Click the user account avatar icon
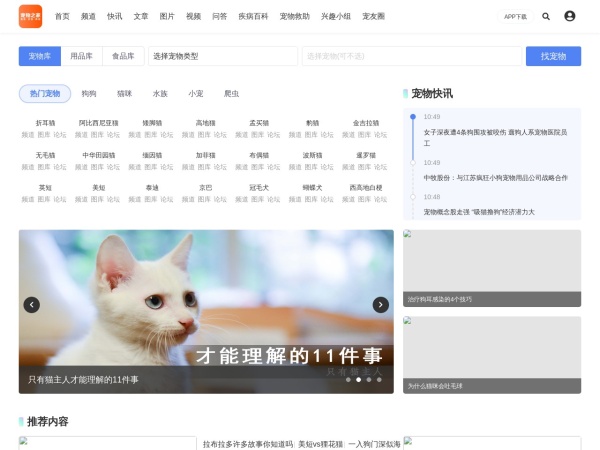This screenshot has width=600, height=450. coord(570,16)
